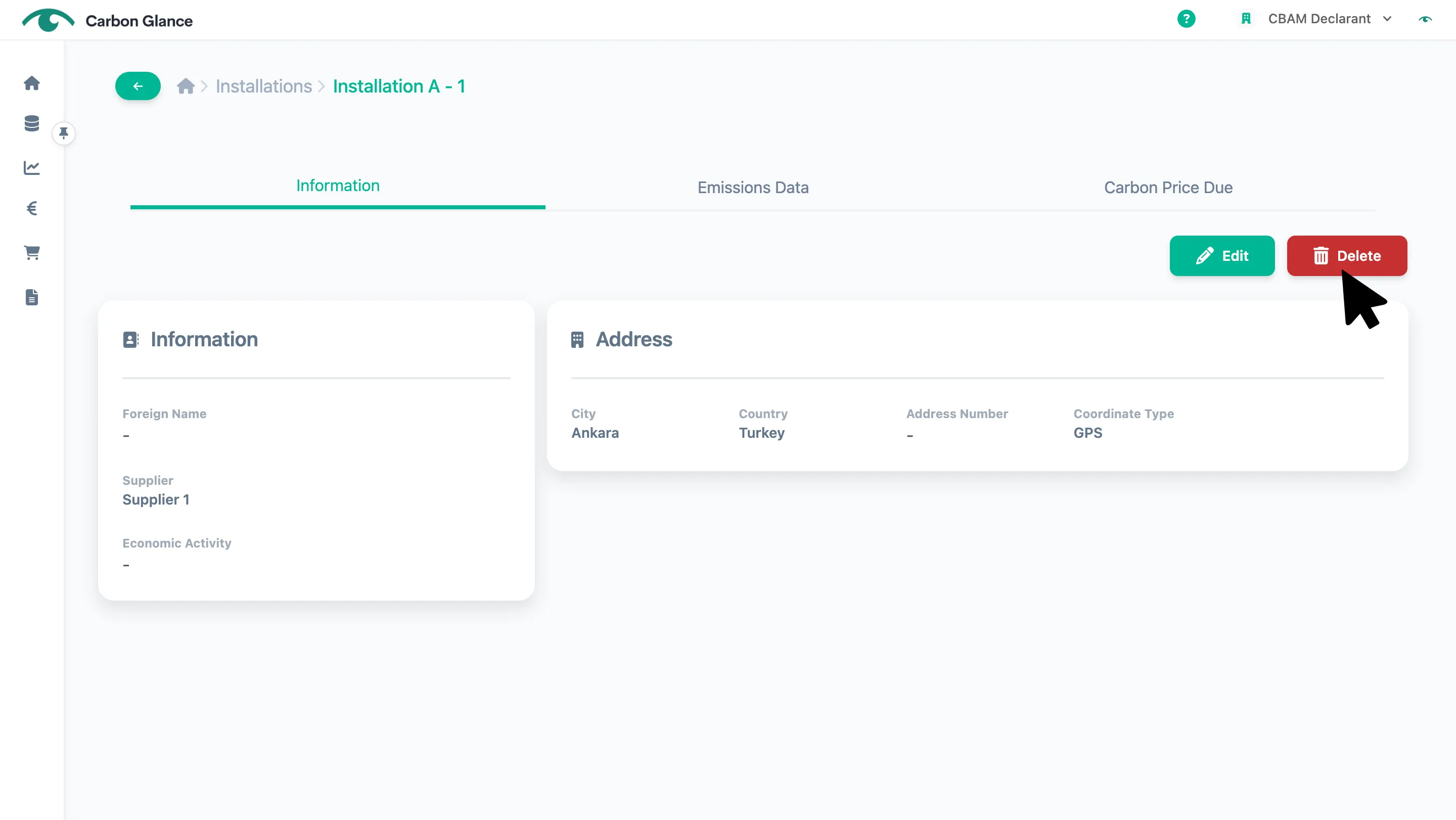The height and width of the screenshot is (820, 1456).
Task: Open the Home icon in the sidebar
Action: click(32, 83)
